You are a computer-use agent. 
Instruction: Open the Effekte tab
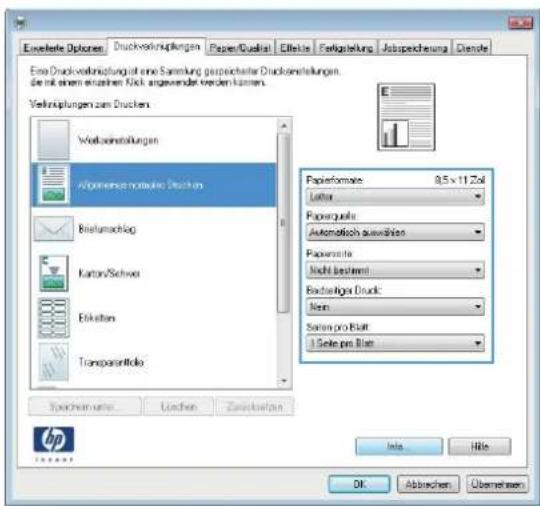[x=295, y=48]
